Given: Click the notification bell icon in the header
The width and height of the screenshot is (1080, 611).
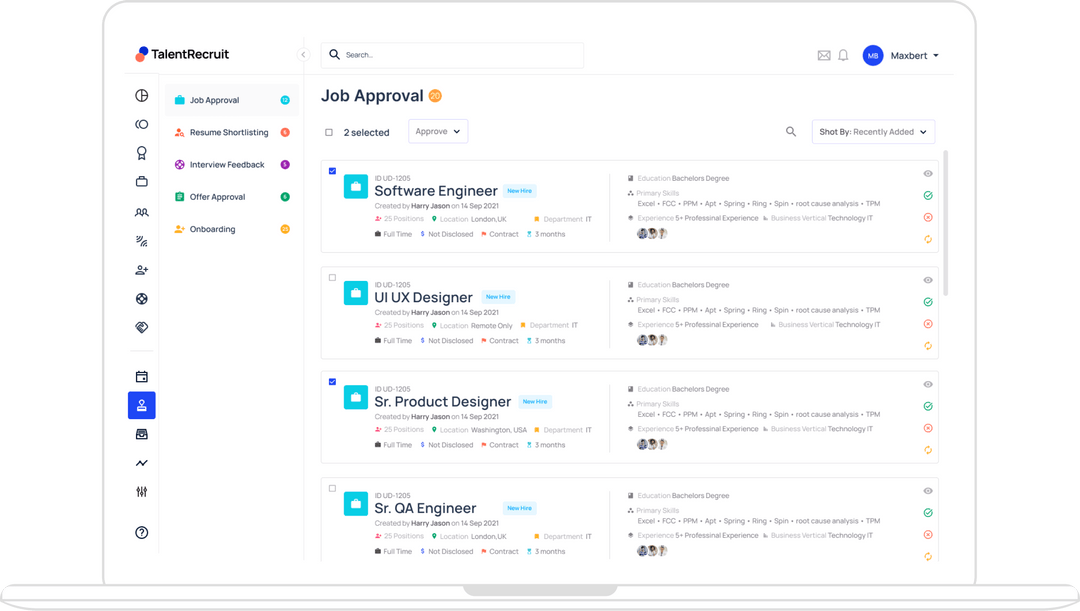Looking at the screenshot, I should 841,55.
